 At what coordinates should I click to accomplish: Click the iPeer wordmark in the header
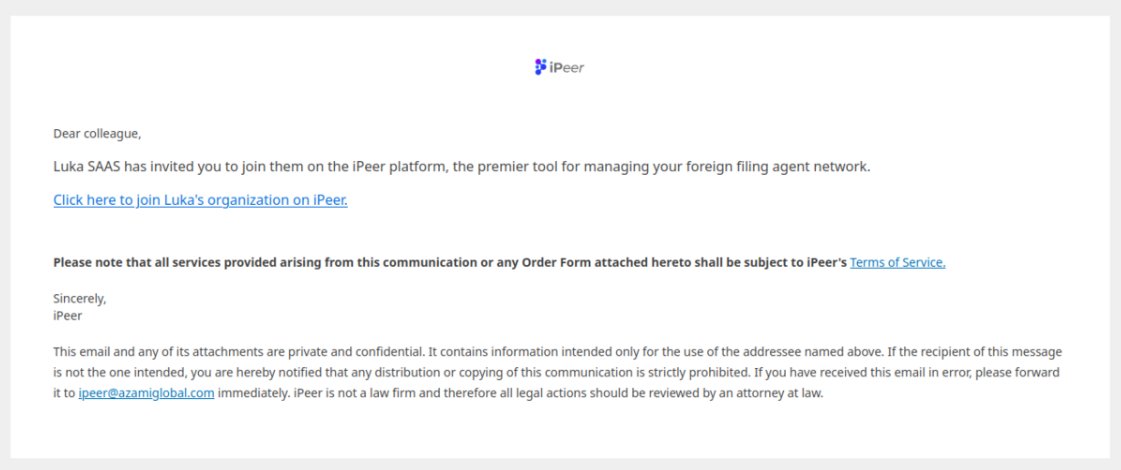pyautogui.click(x=567, y=68)
